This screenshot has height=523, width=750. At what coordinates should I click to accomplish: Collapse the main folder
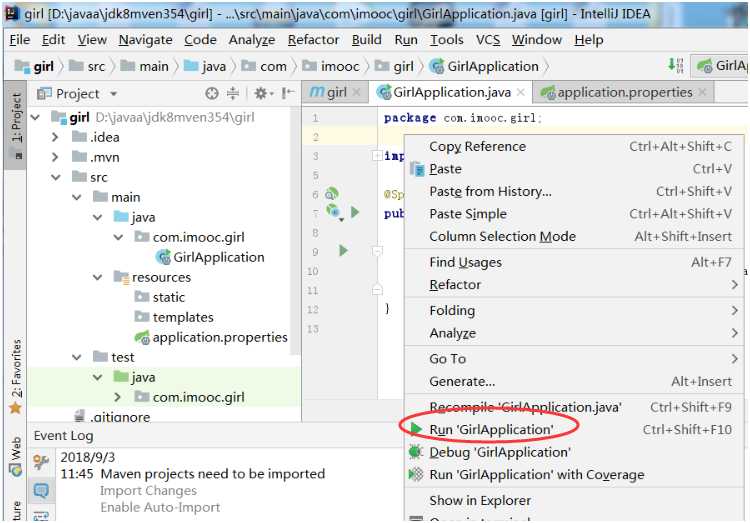coord(77,197)
